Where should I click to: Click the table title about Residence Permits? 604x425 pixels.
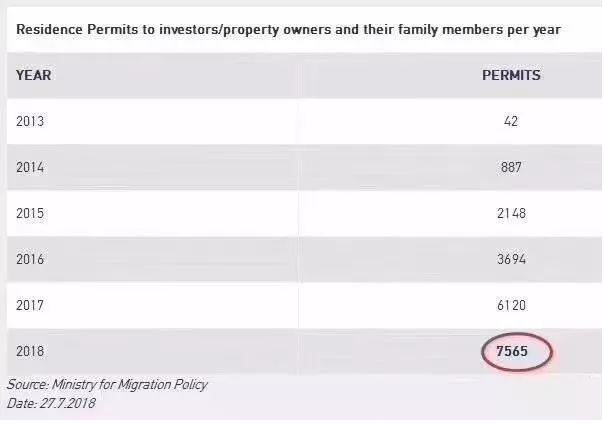pyautogui.click(x=289, y=30)
